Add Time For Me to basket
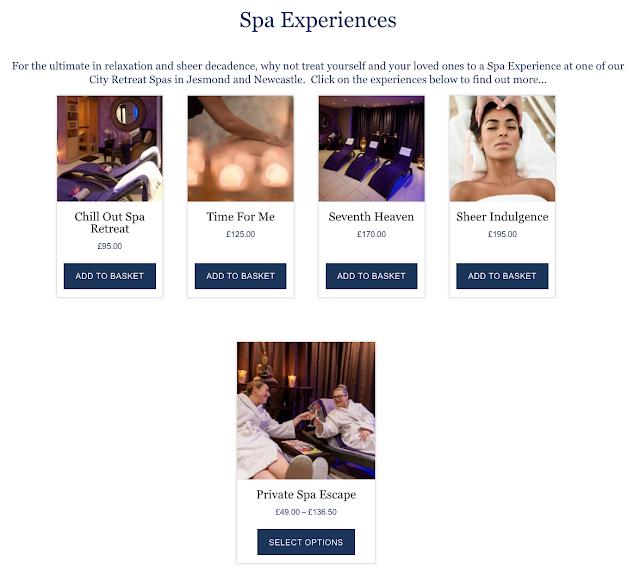Viewport: 640px width, 573px height. (240, 276)
